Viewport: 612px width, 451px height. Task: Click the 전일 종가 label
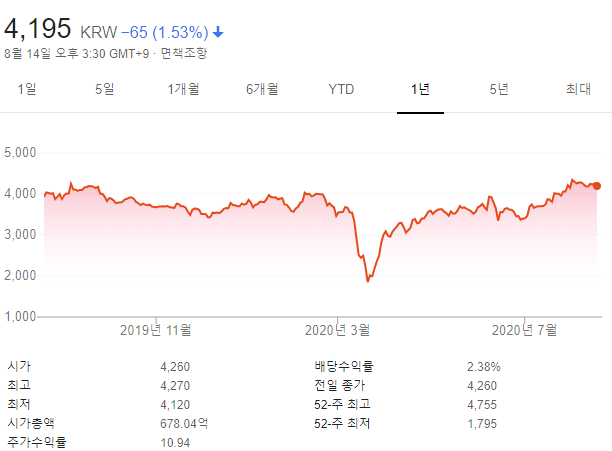[340, 385]
